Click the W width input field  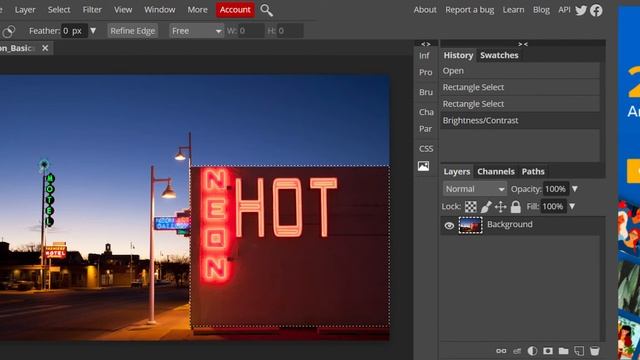[251, 31]
